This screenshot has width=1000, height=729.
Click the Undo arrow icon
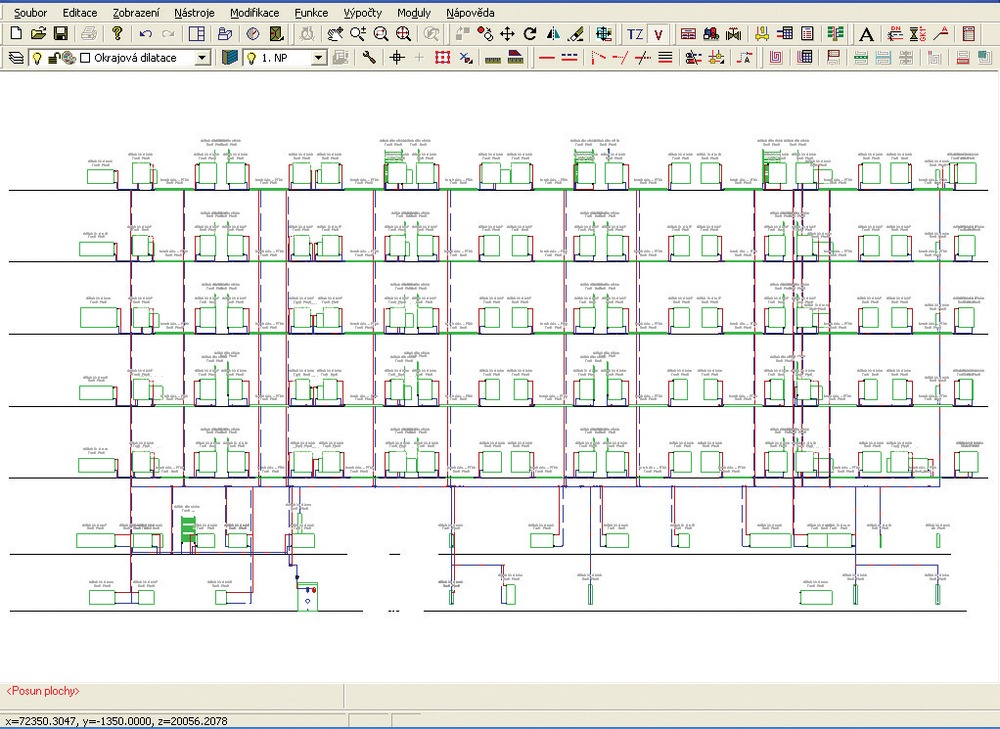(146, 34)
